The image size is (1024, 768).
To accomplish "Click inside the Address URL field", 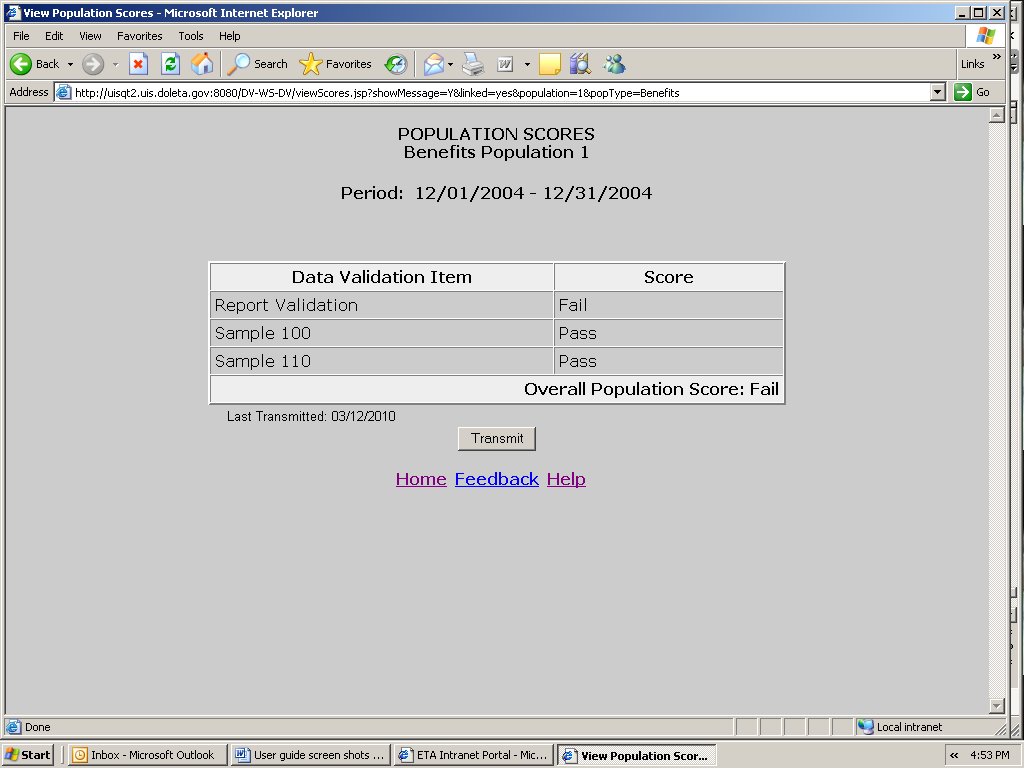I will 500,92.
